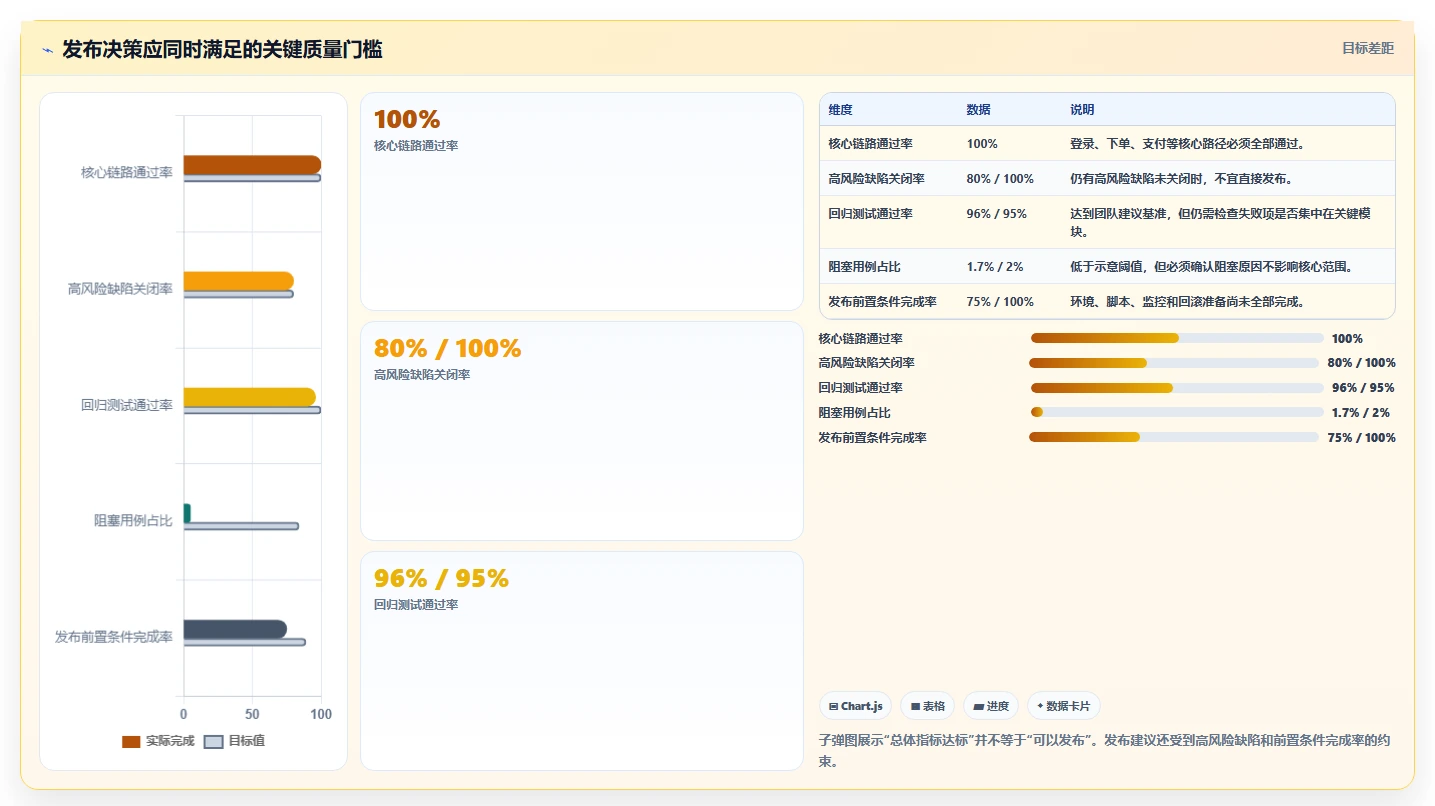The width and height of the screenshot is (1435, 806).
Task: Click the Chart.js tag pill
Action: pos(855,706)
